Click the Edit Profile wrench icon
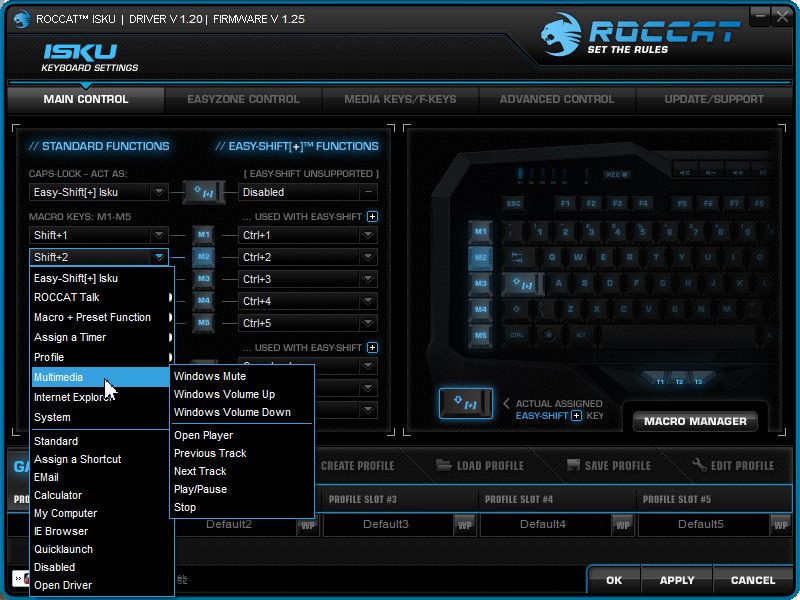Screen dimensions: 800x600 [x=699, y=465]
